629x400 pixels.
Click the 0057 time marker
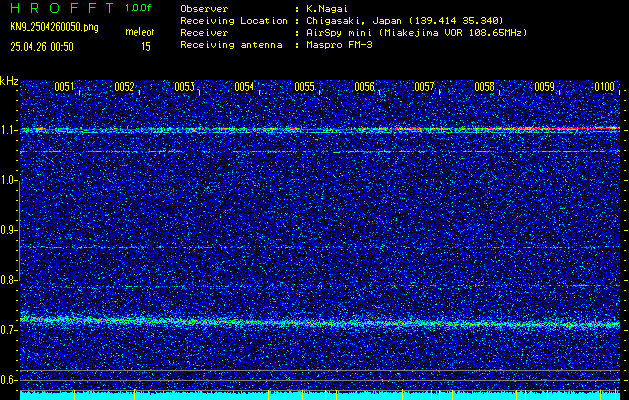click(x=424, y=87)
